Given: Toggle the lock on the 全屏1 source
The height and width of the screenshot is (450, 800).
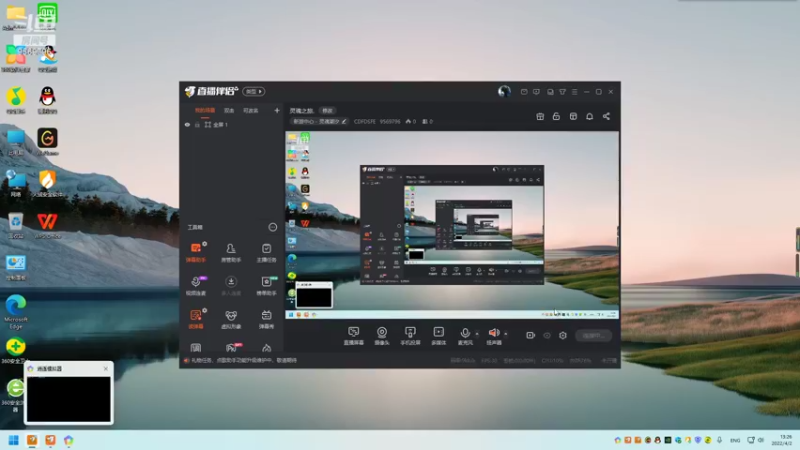Looking at the screenshot, I should click(x=197, y=124).
